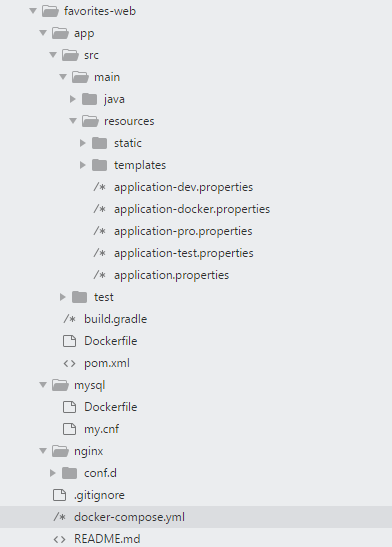Click the README.md code brackets icon
The width and height of the screenshot is (392, 547).
pyautogui.click(x=60, y=539)
